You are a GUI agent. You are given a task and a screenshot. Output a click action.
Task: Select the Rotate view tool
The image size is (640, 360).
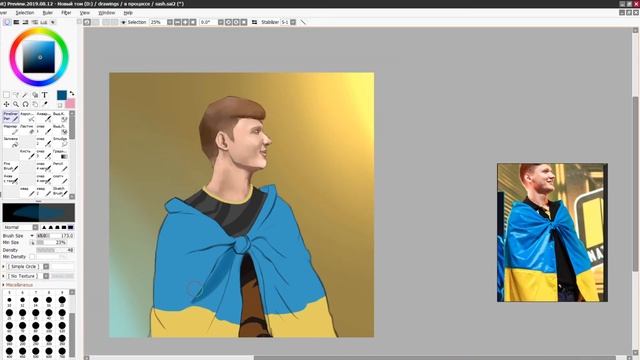tap(25, 104)
